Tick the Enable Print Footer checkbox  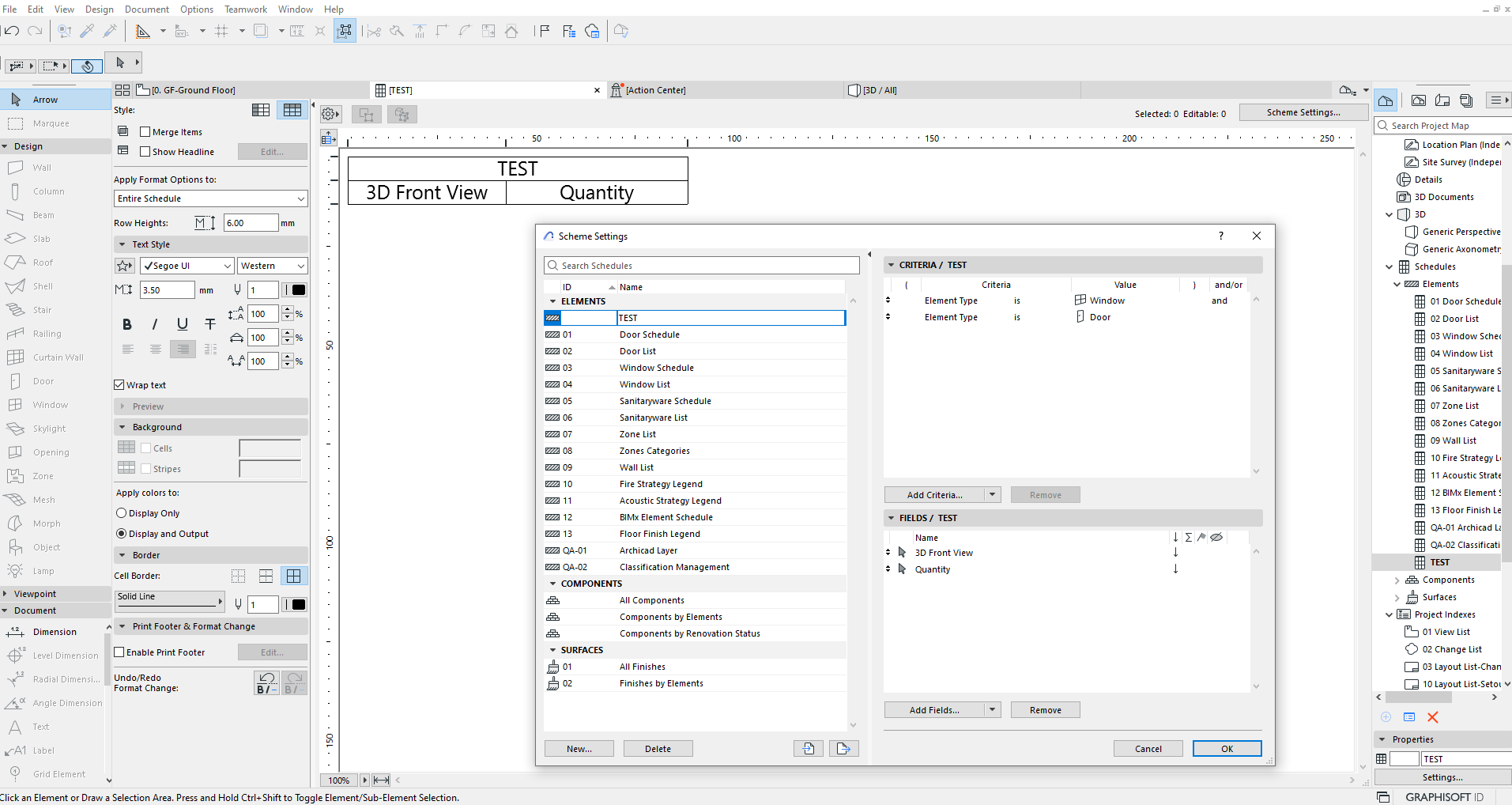tap(119, 652)
